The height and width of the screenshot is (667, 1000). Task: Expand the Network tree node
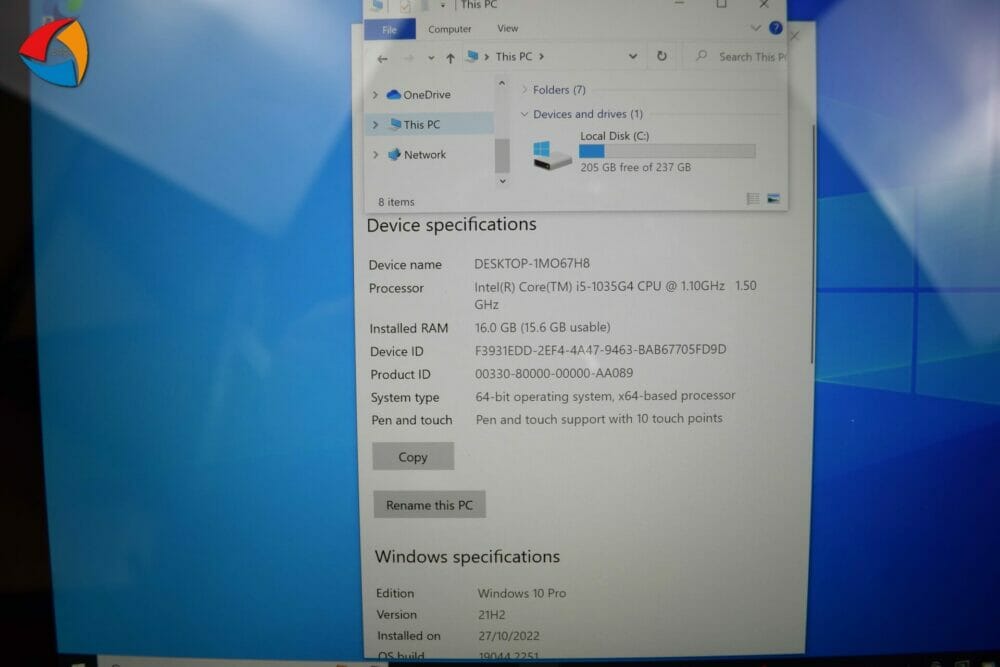point(376,154)
